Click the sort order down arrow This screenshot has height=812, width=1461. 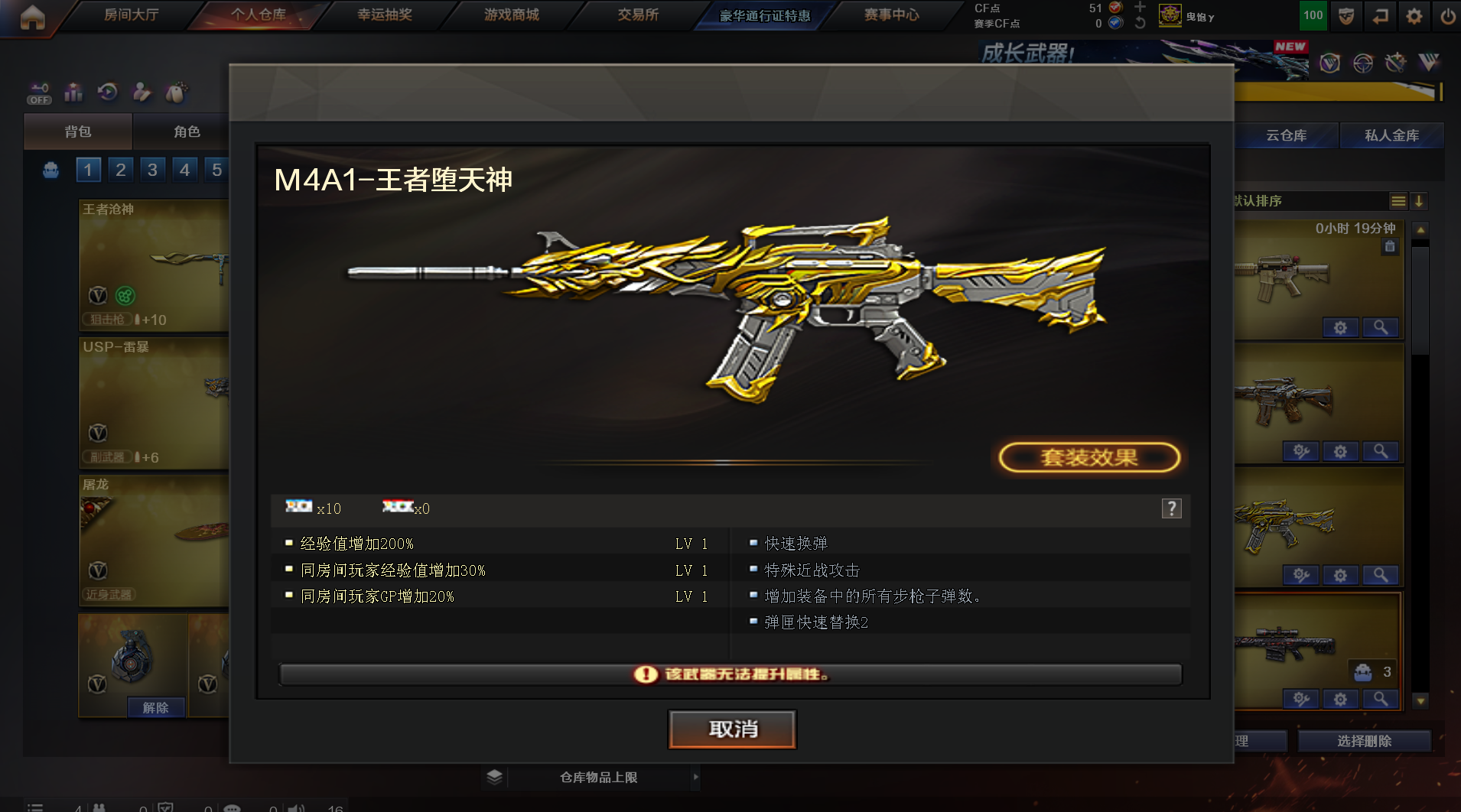pos(1419,201)
